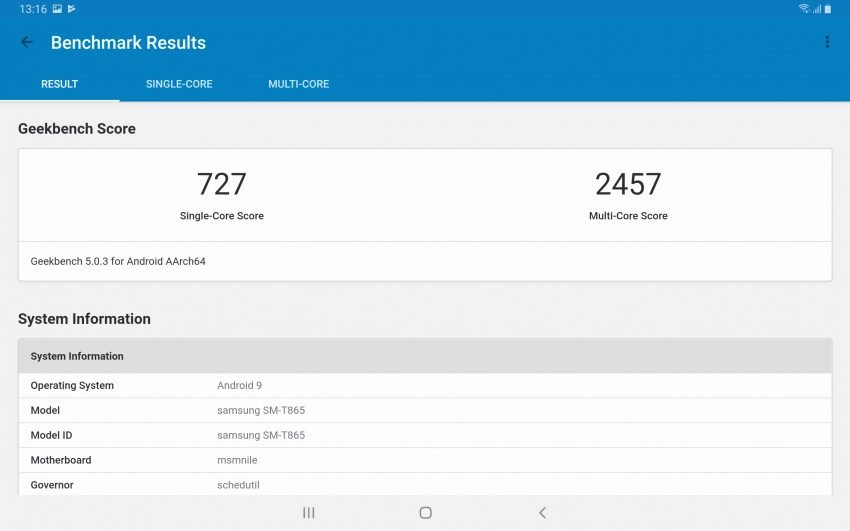This screenshot has width=850, height=531.
Task: Tap the clock showing 13:16
Action: click(32, 9)
